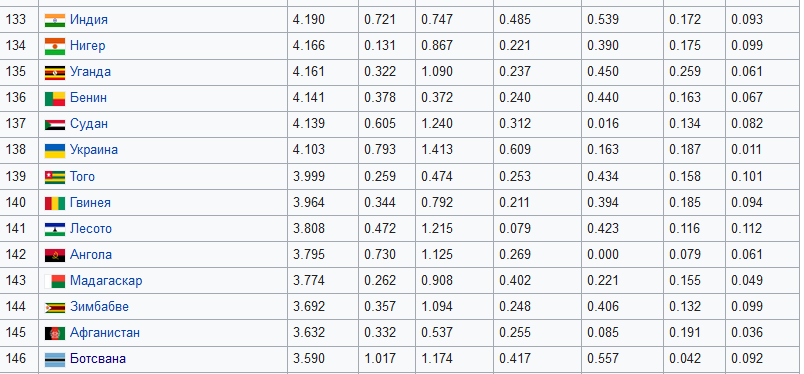
Task: Follow the visited Ботсвана link
Action: pos(98,359)
